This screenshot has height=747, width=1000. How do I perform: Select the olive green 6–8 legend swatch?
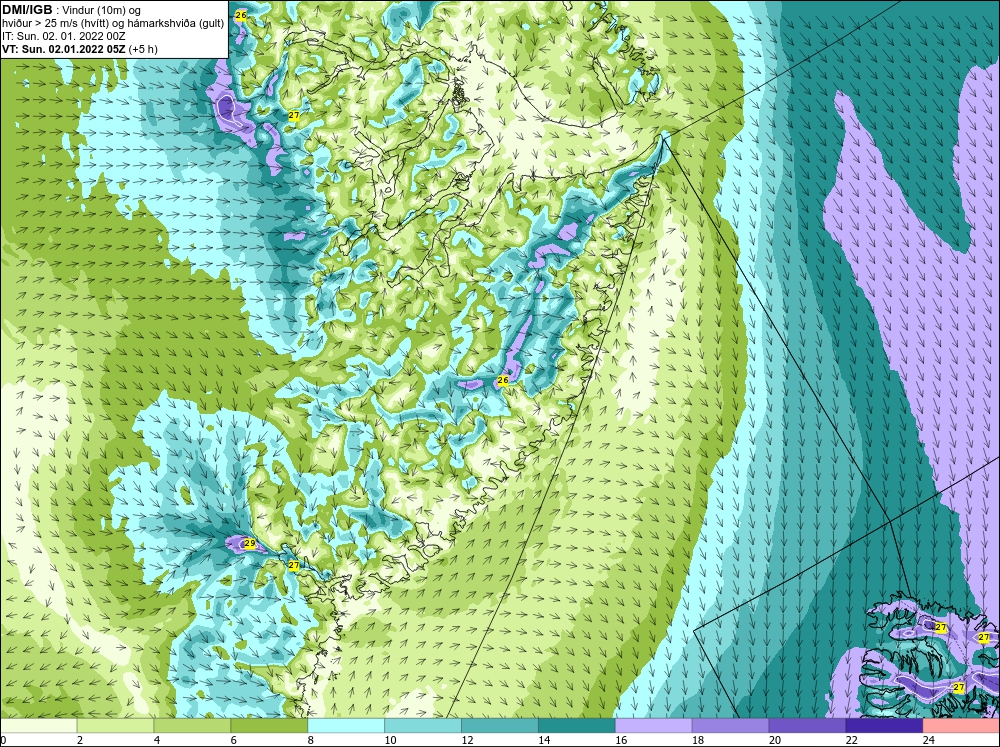pos(269,725)
